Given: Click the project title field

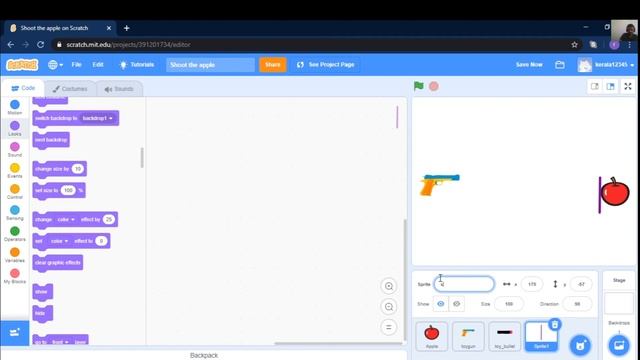Looking at the screenshot, I should 210,65.
